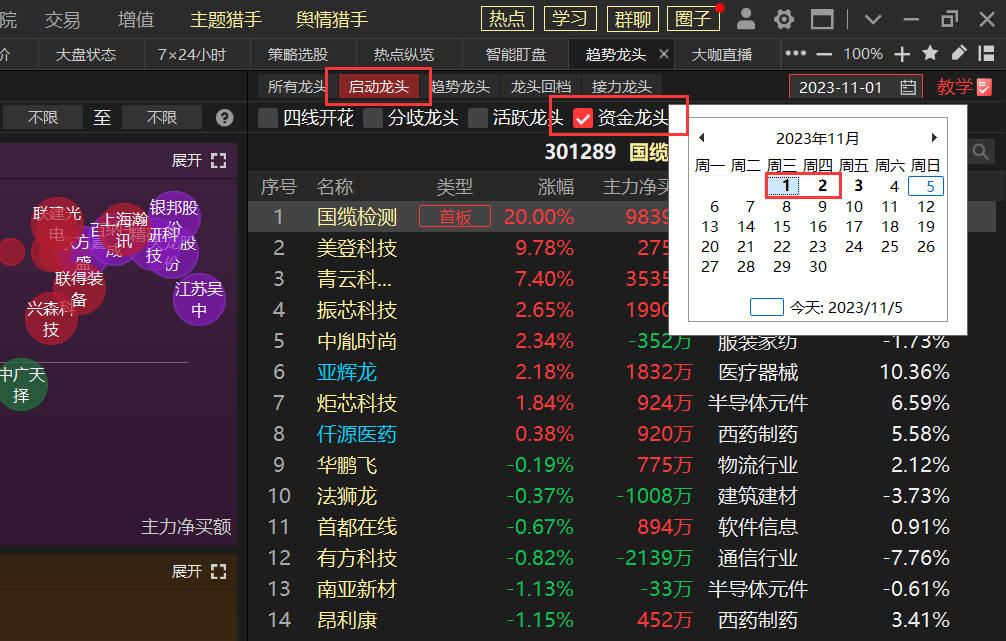Open the 7×24小时 page tab
Image resolution: width=1006 pixels, height=641 pixels.
tap(192, 55)
